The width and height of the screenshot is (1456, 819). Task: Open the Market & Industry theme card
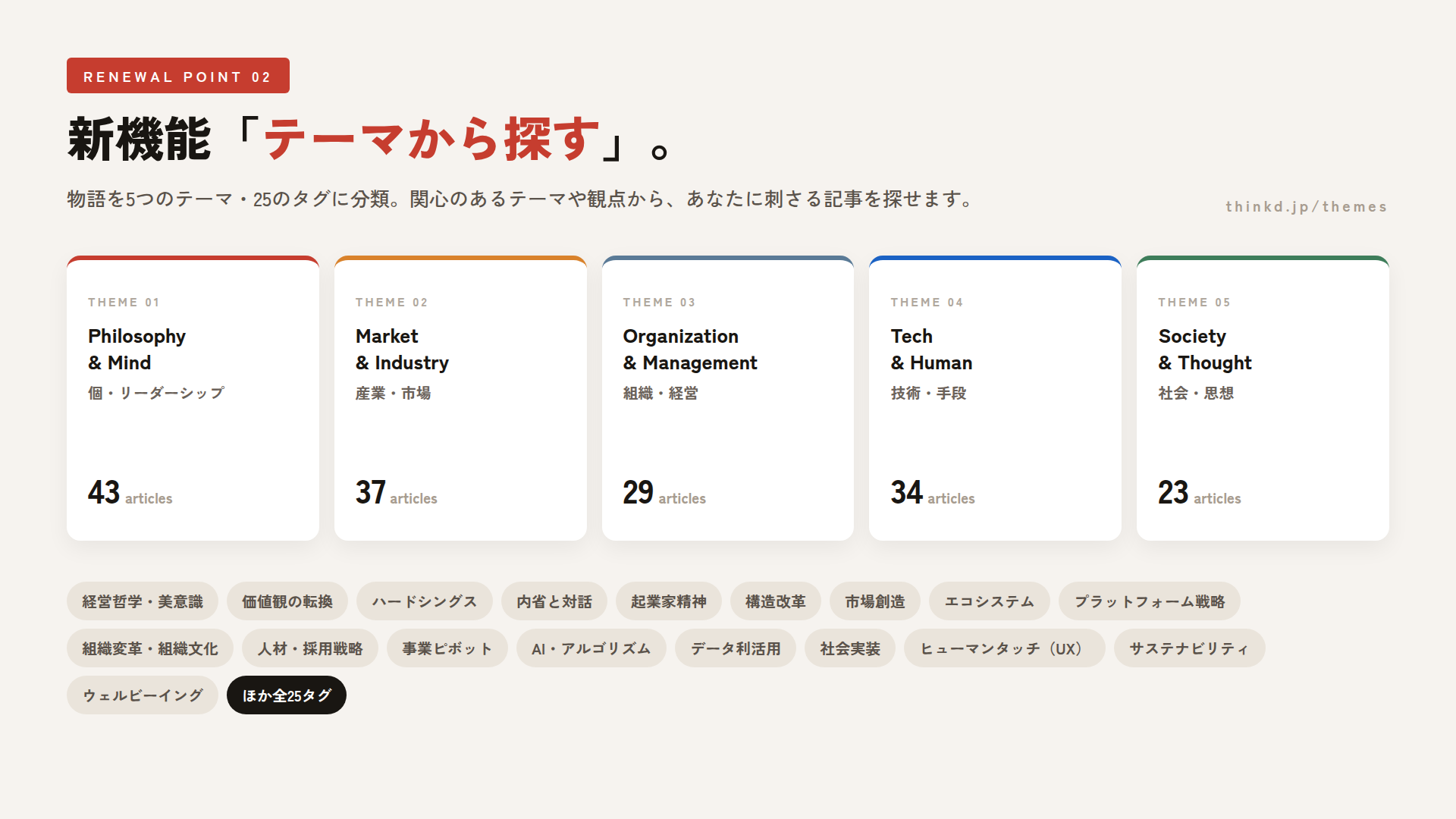pos(460,398)
